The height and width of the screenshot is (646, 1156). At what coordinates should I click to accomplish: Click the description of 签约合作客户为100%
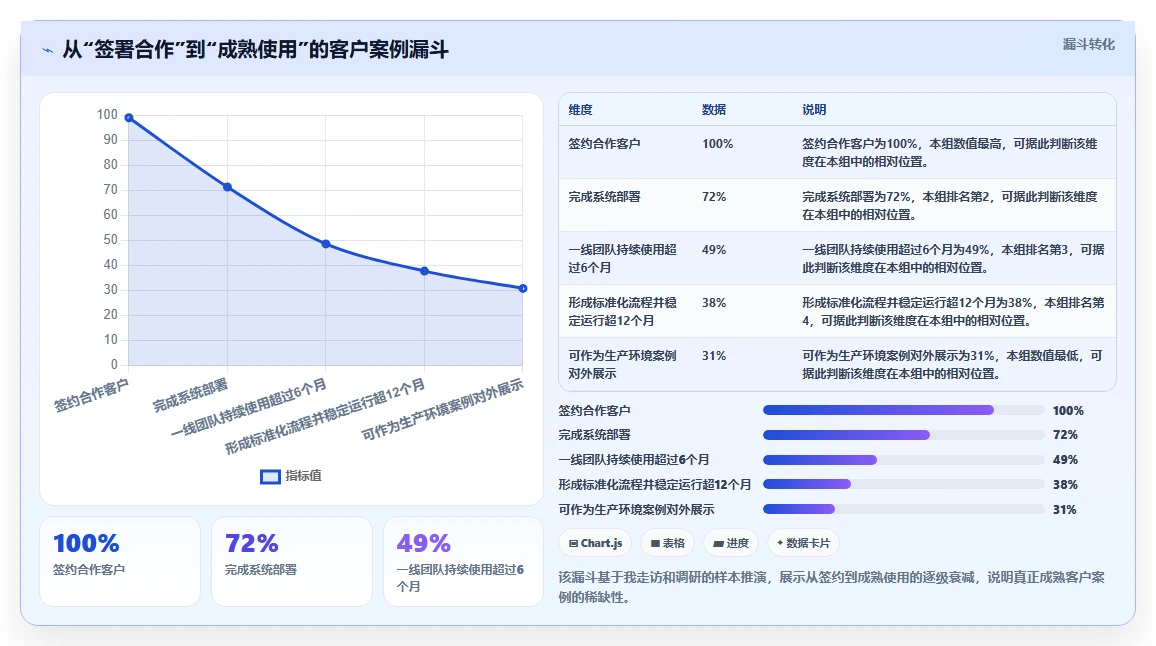tap(950, 153)
